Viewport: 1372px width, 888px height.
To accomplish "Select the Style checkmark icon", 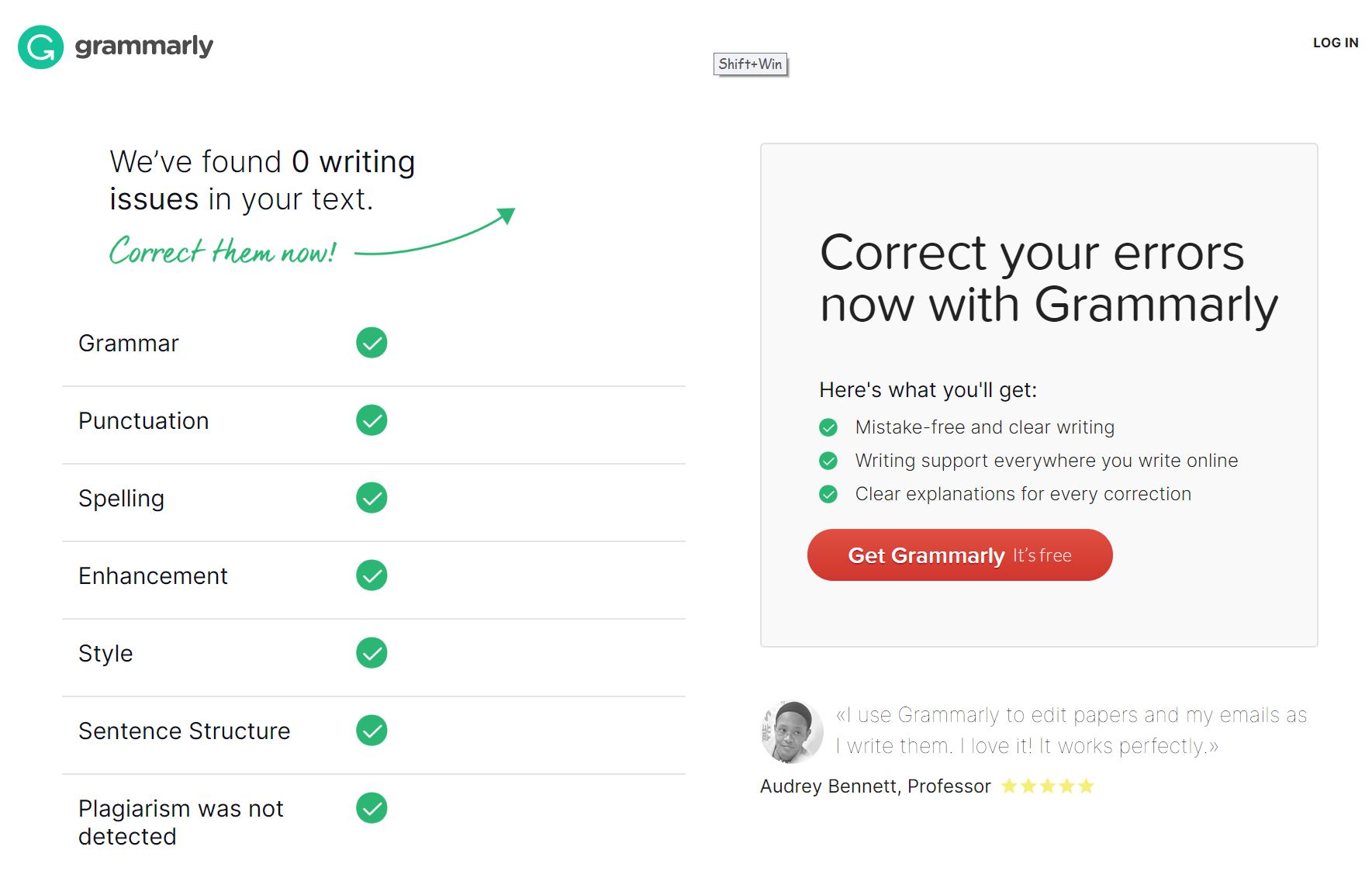I will pos(372,653).
